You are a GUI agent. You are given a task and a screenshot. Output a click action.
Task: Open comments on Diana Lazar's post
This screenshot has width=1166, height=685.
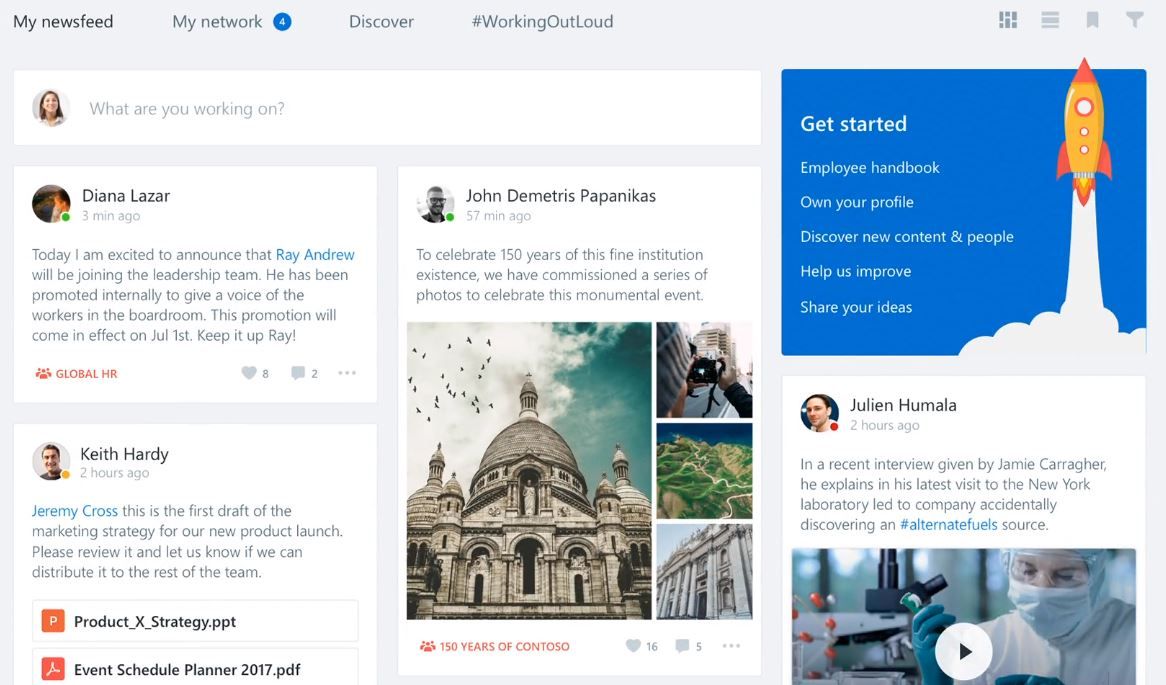pyautogui.click(x=298, y=373)
